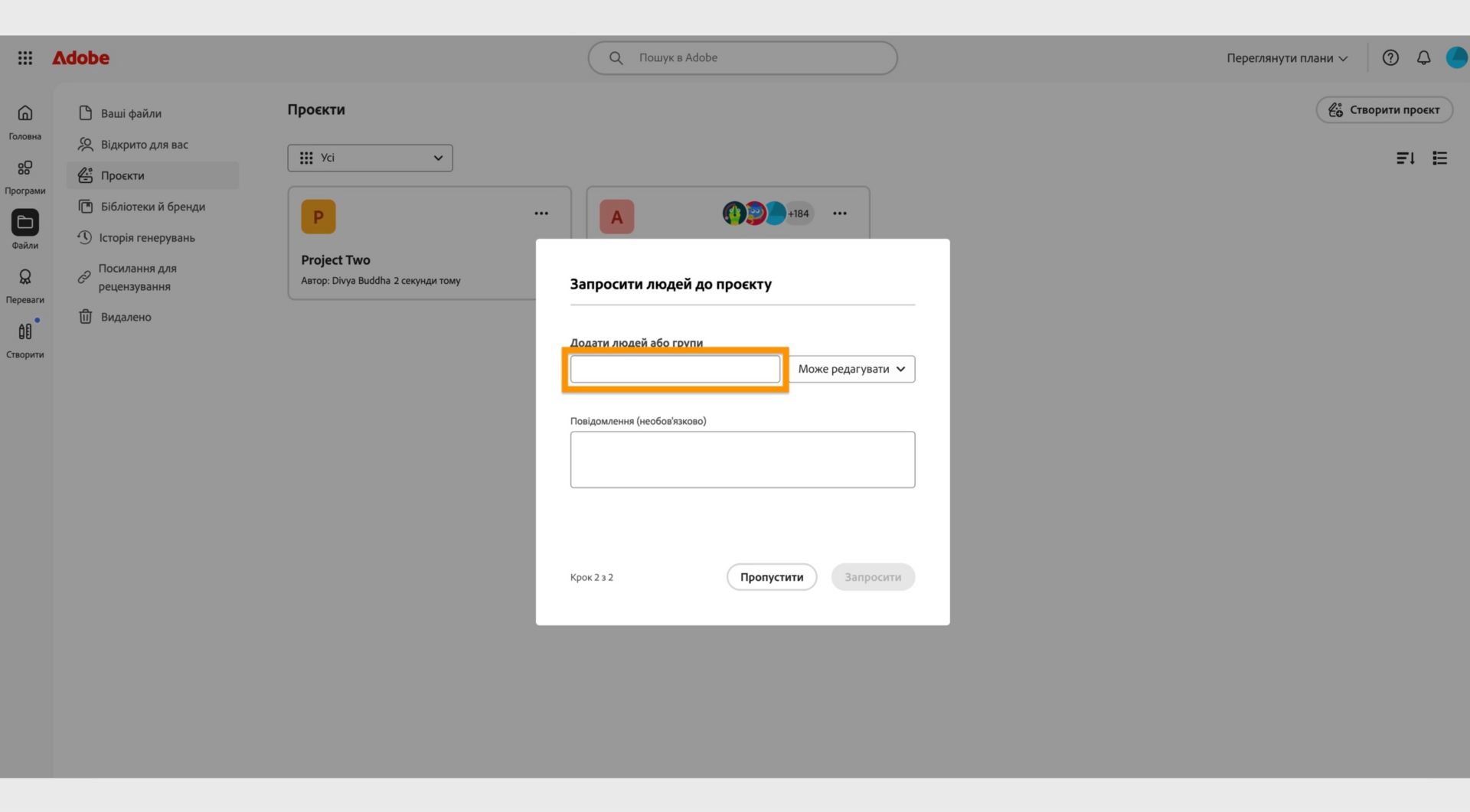Expand the Може редагувати permission dropdown

[x=851, y=369]
